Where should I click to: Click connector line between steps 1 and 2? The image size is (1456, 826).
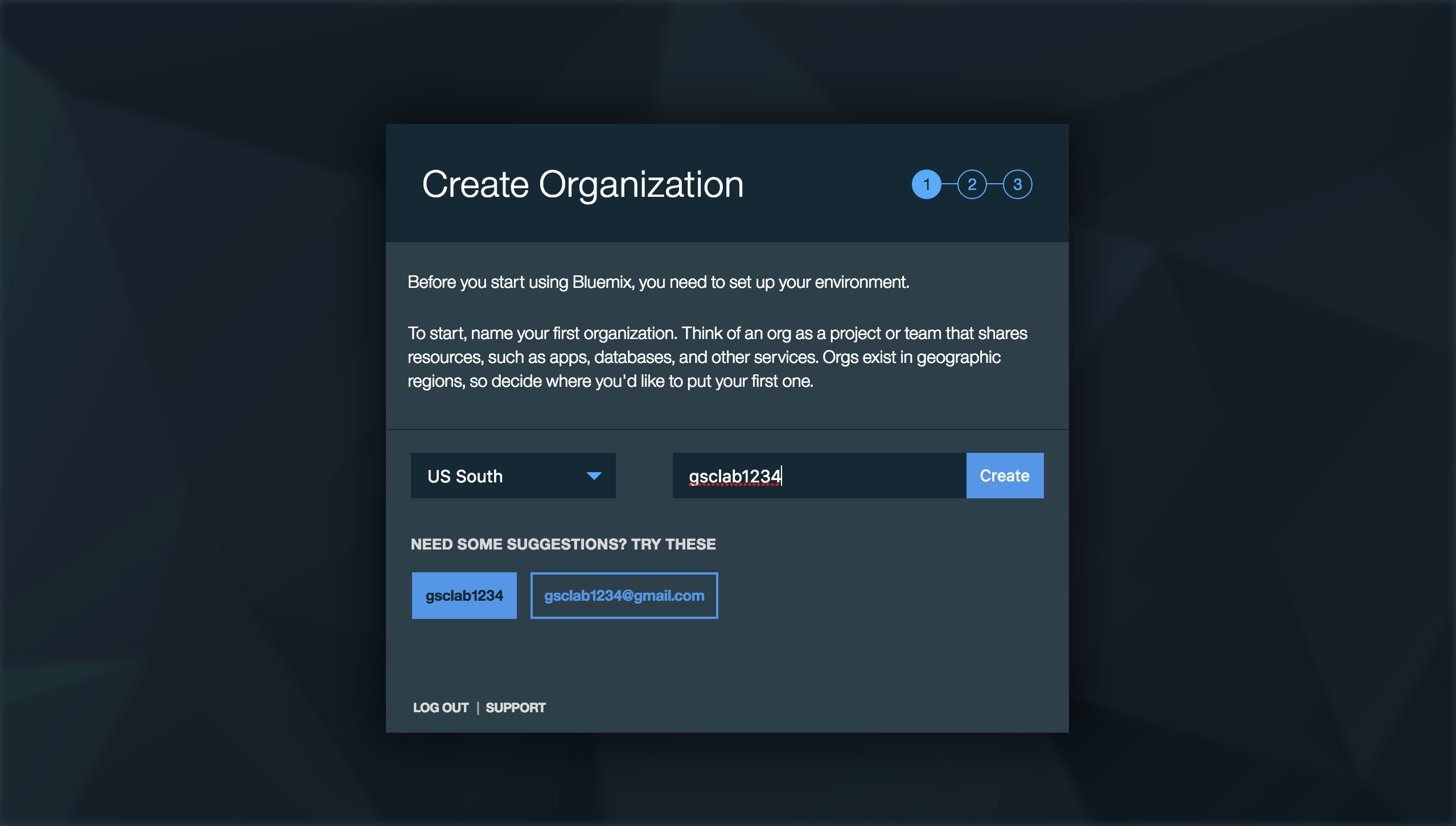[x=949, y=184]
